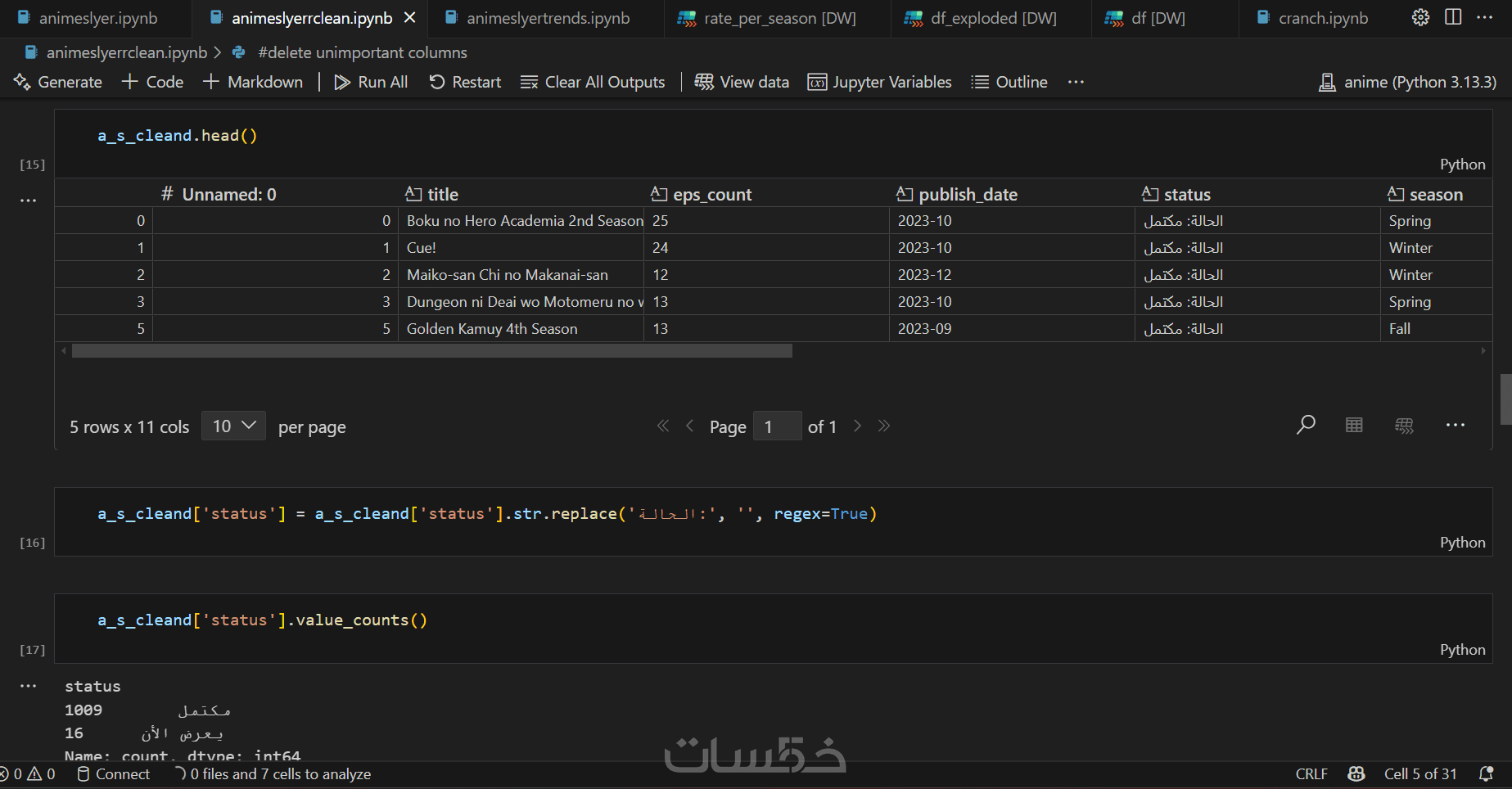Open the editor settings gear icon
The width and height of the screenshot is (1512, 789).
[1420, 17]
